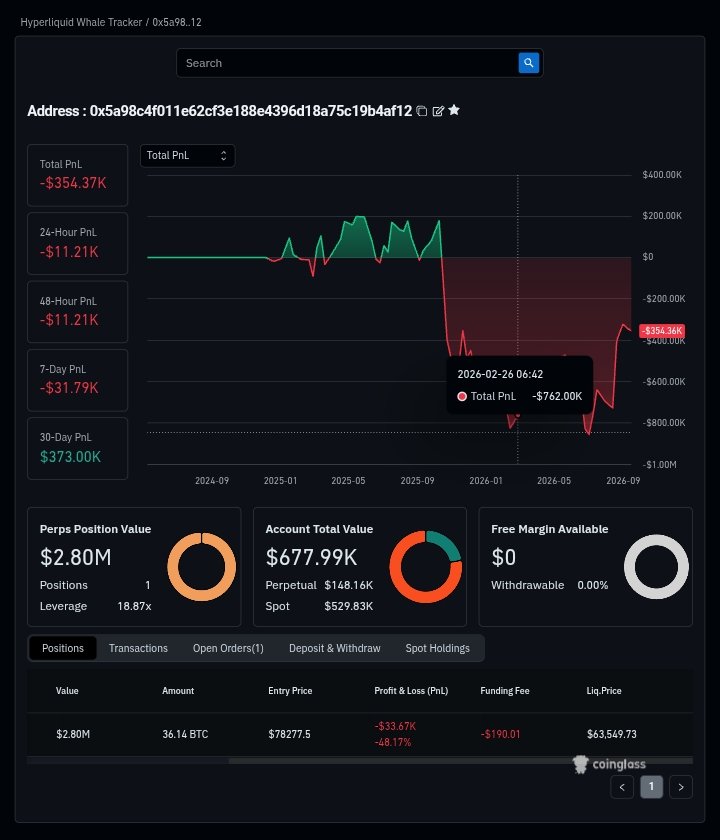Click the $2.80M Perps Position Value figure
Screen dimensions: 720x840
[x=76, y=557]
